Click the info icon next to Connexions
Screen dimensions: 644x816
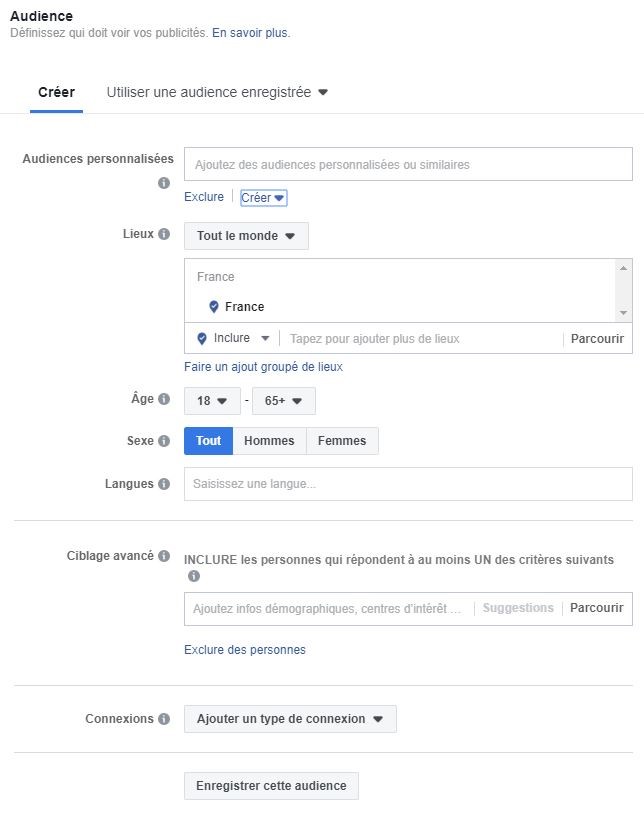click(x=163, y=719)
